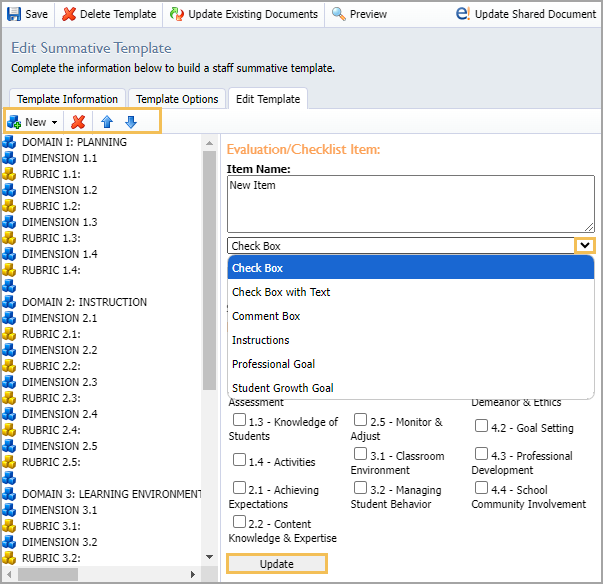Click yellow icon beside RUBRIC 3.2:

[9, 557]
